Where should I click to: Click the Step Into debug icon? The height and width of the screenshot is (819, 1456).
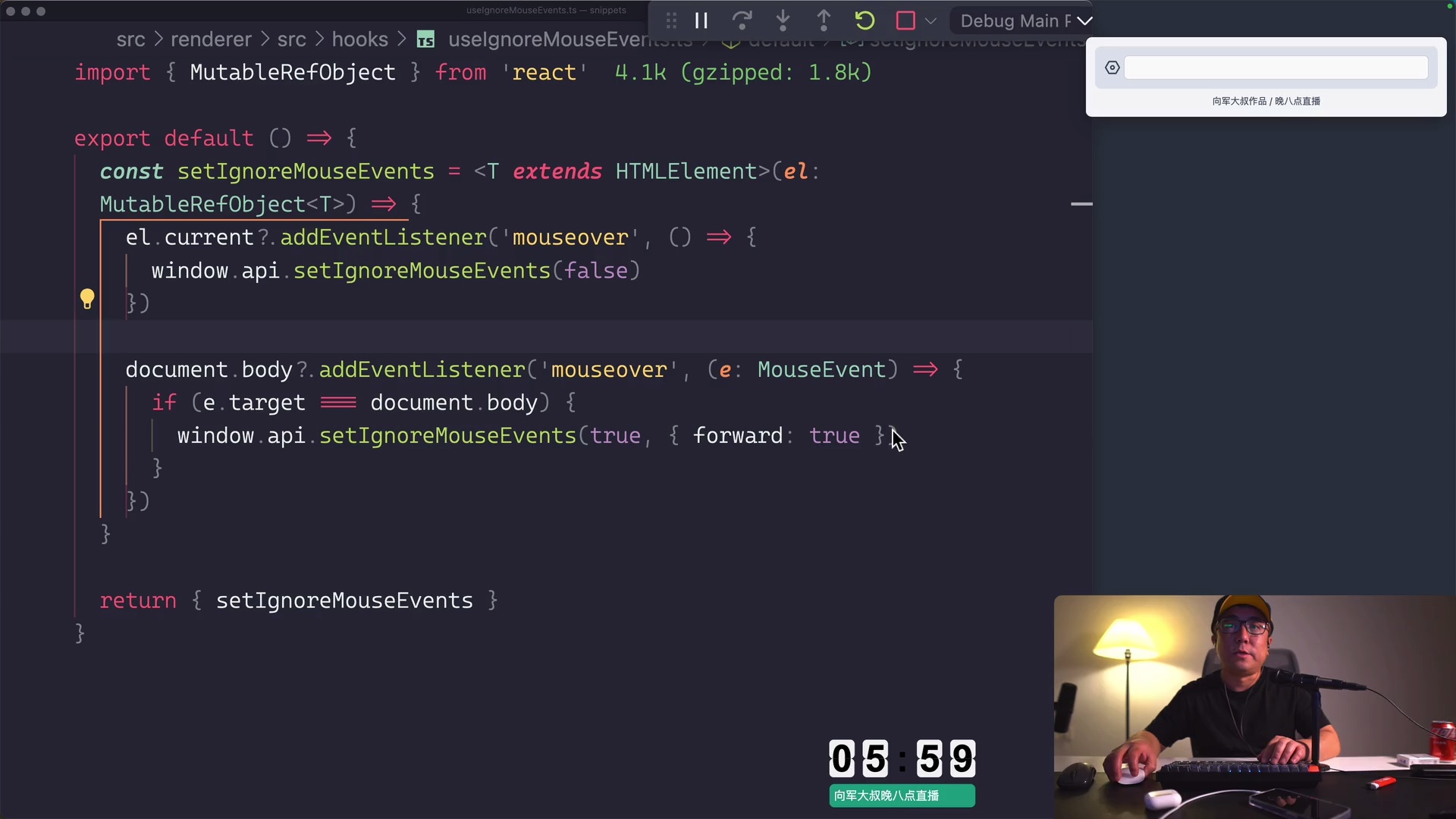tap(783, 20)
